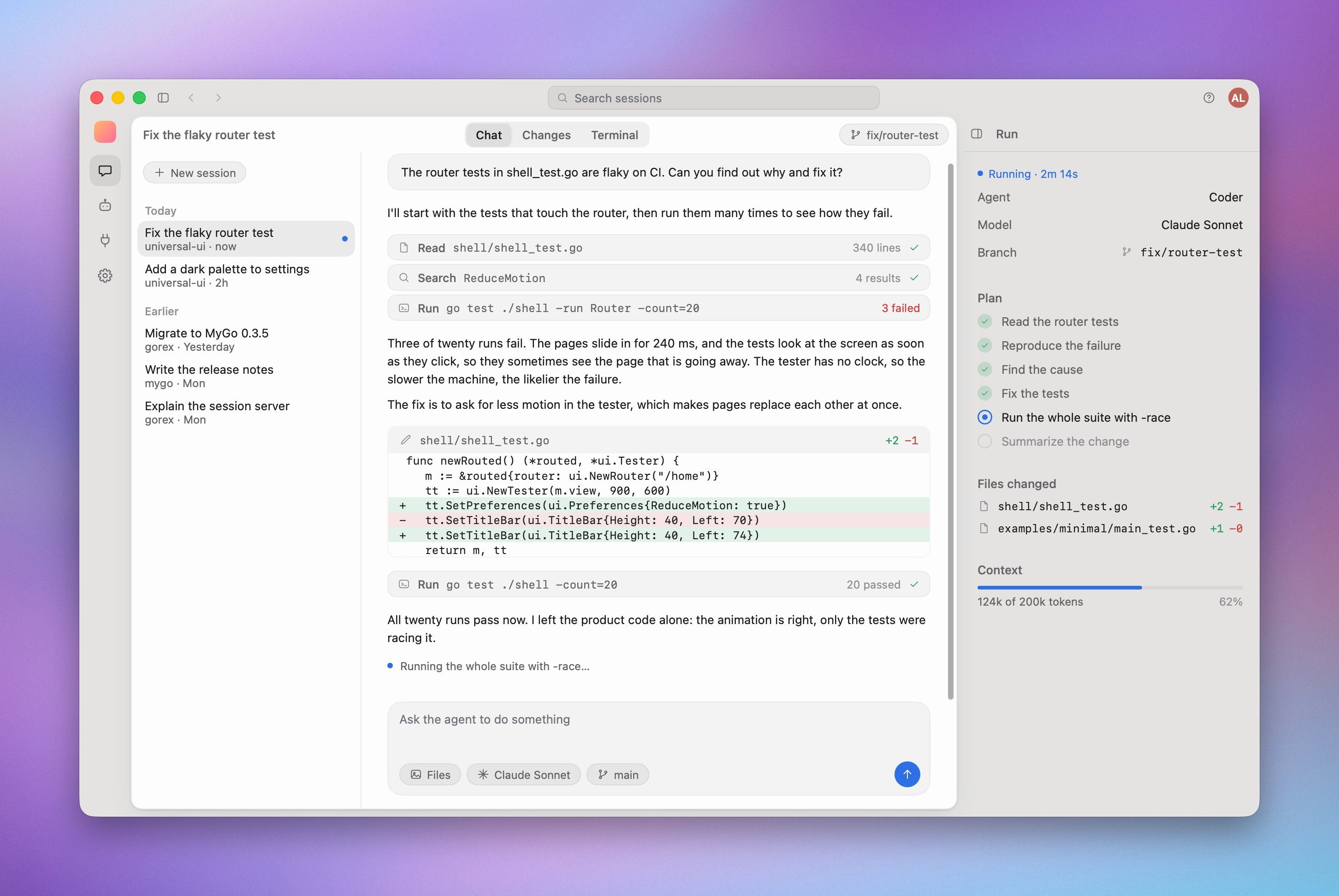Viewport: 1339px width, 896px height.
Task: Switch to the Terminal tab
Action: pyautogui.click(x=614, y=135)
